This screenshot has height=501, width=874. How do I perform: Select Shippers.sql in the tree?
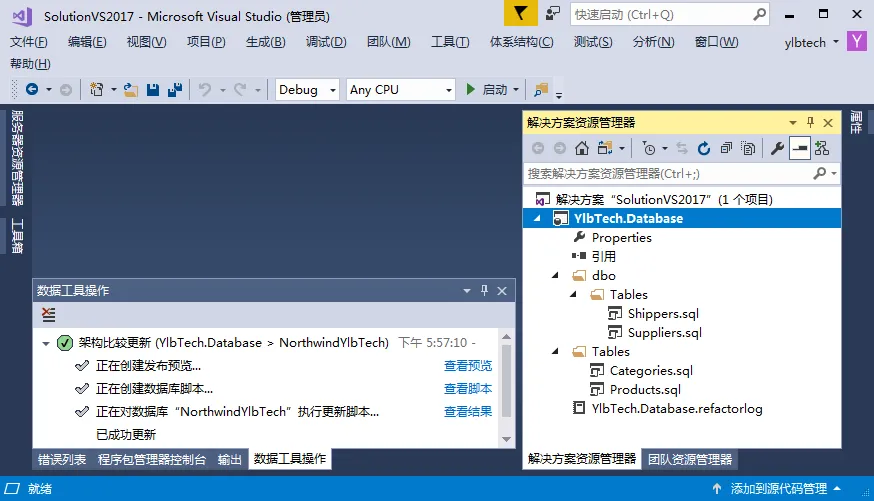click(x=663, y=314)
